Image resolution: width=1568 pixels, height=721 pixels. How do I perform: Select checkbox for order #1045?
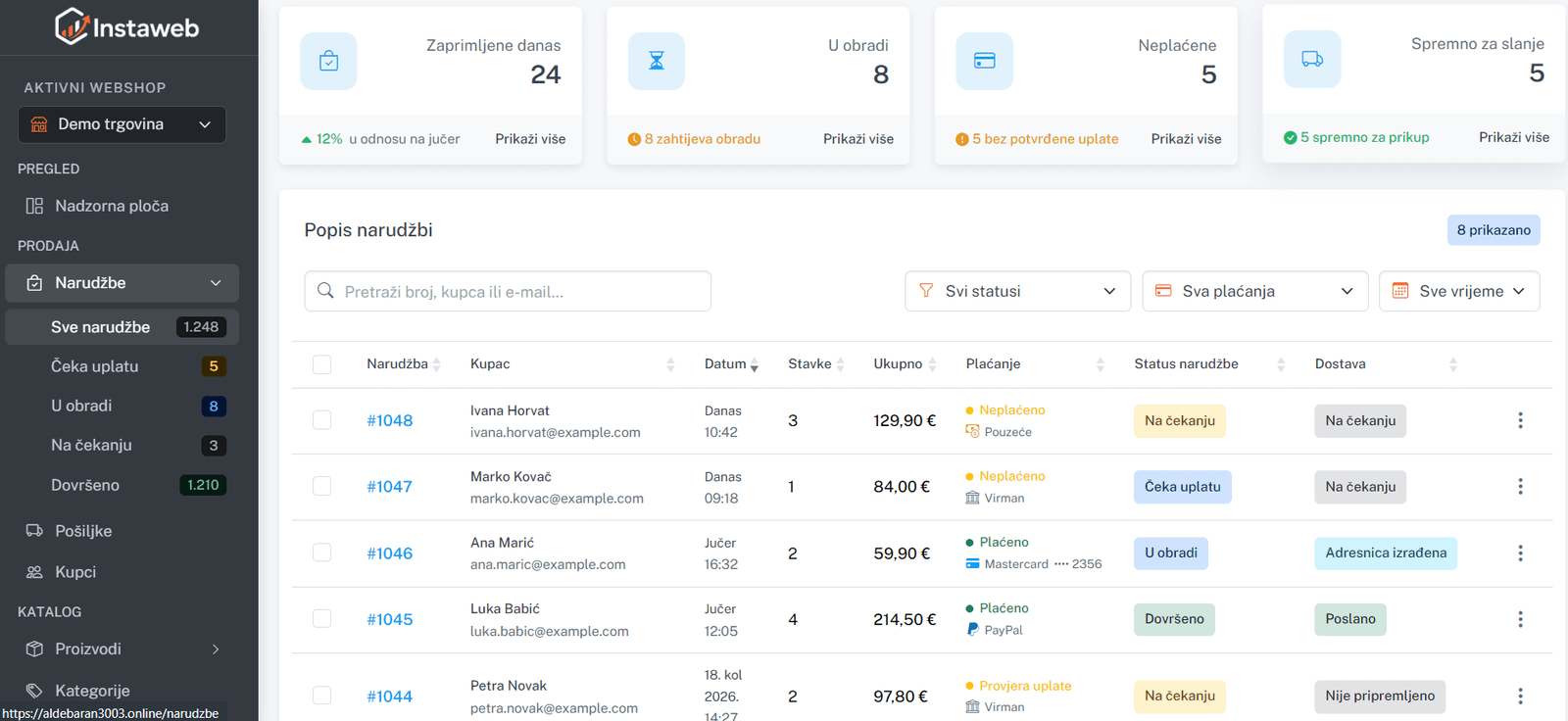pyautogui.click(x=321, y=618)
